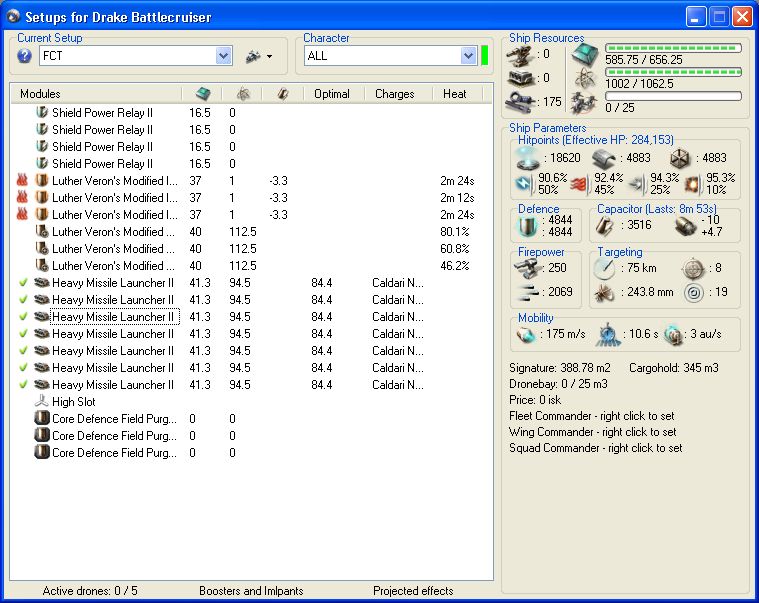Toggle the last Heavy Missile Launcher II checkmark
759x603 pixels.
pos(23,385)
